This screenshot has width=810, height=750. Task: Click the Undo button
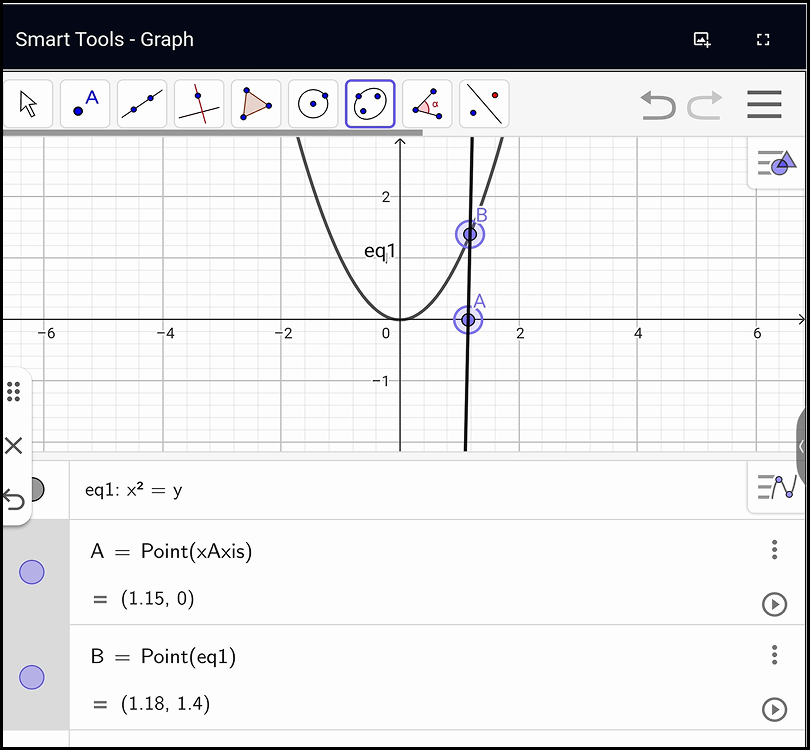(x=657, y=106)
